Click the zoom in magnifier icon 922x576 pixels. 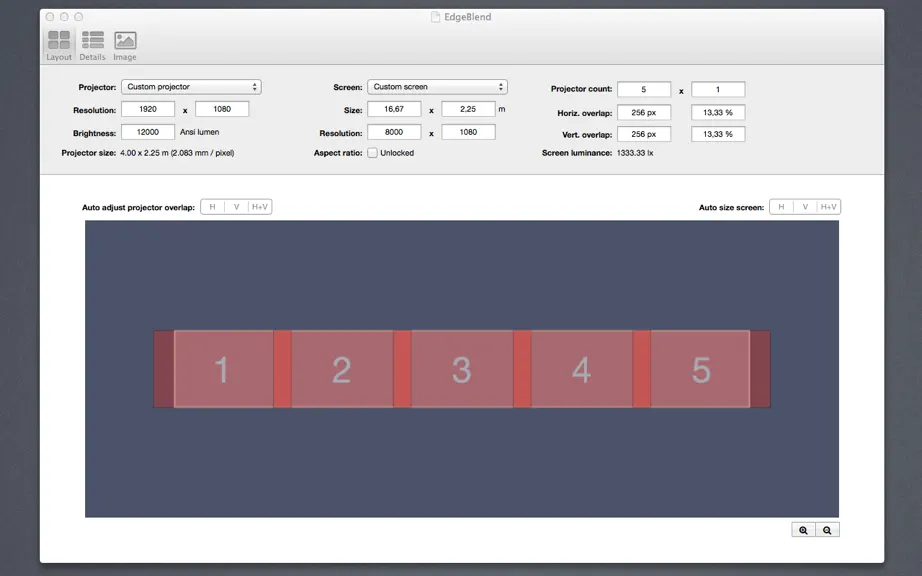click(x=803, y=530)
